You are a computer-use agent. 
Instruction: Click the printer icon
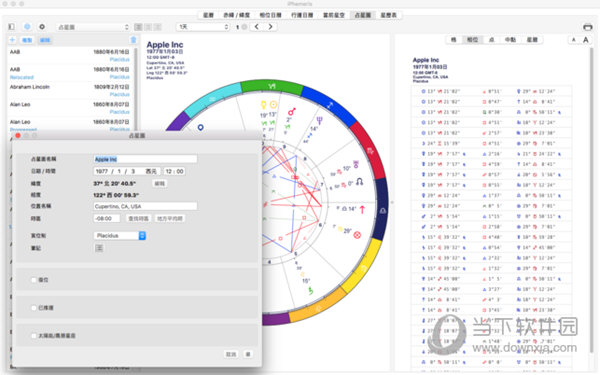click(587, 27)
